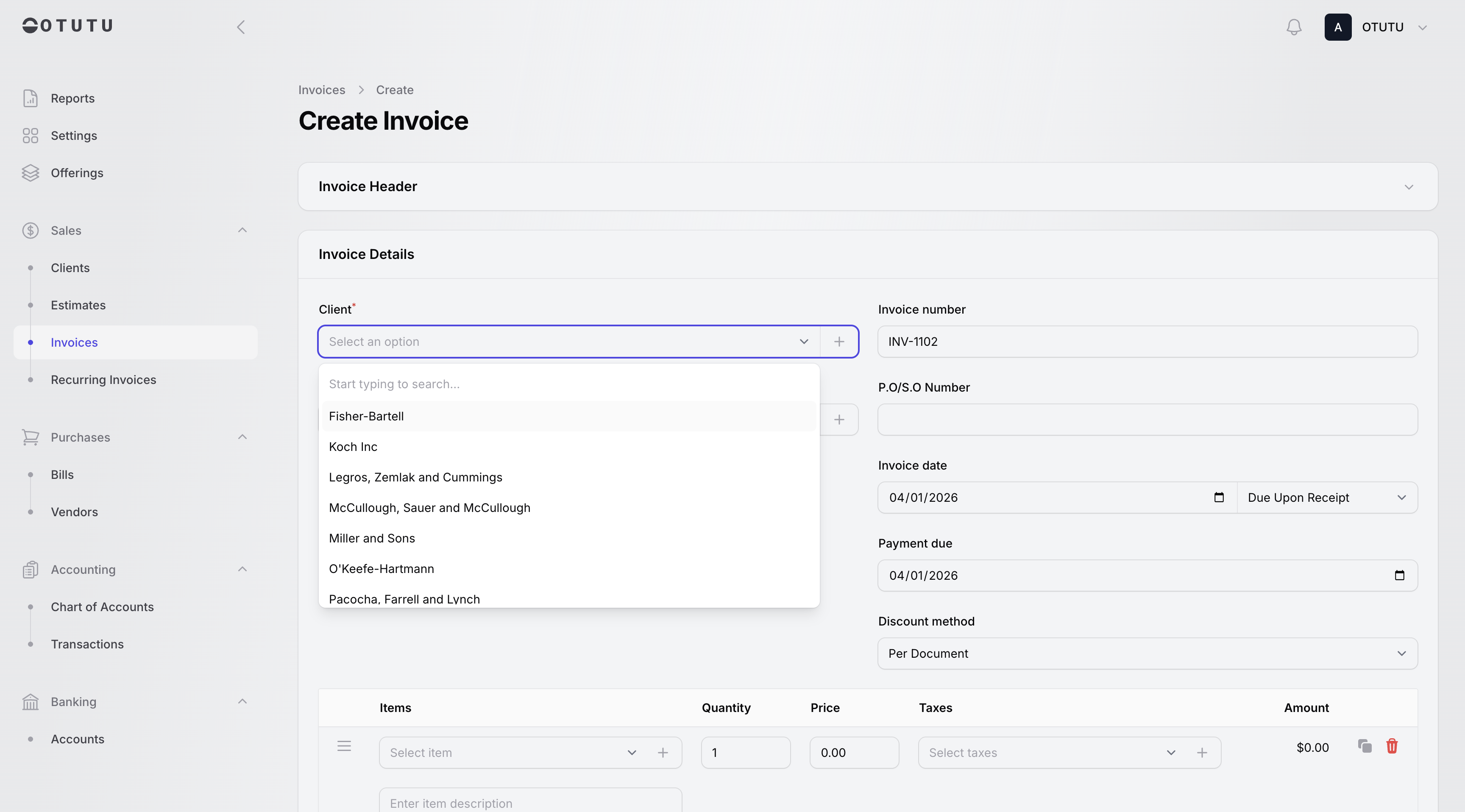Click the Invoices breadcrumb link
This screenshot has height=812, width=1465.
click(321, 90)
